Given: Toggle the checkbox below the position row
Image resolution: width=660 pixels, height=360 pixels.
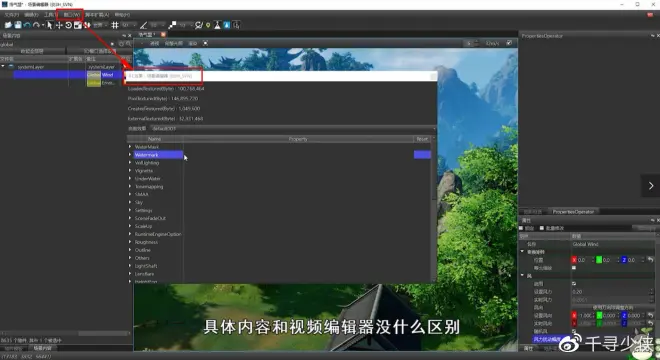Looking at the screenshot, I should 574,268.
